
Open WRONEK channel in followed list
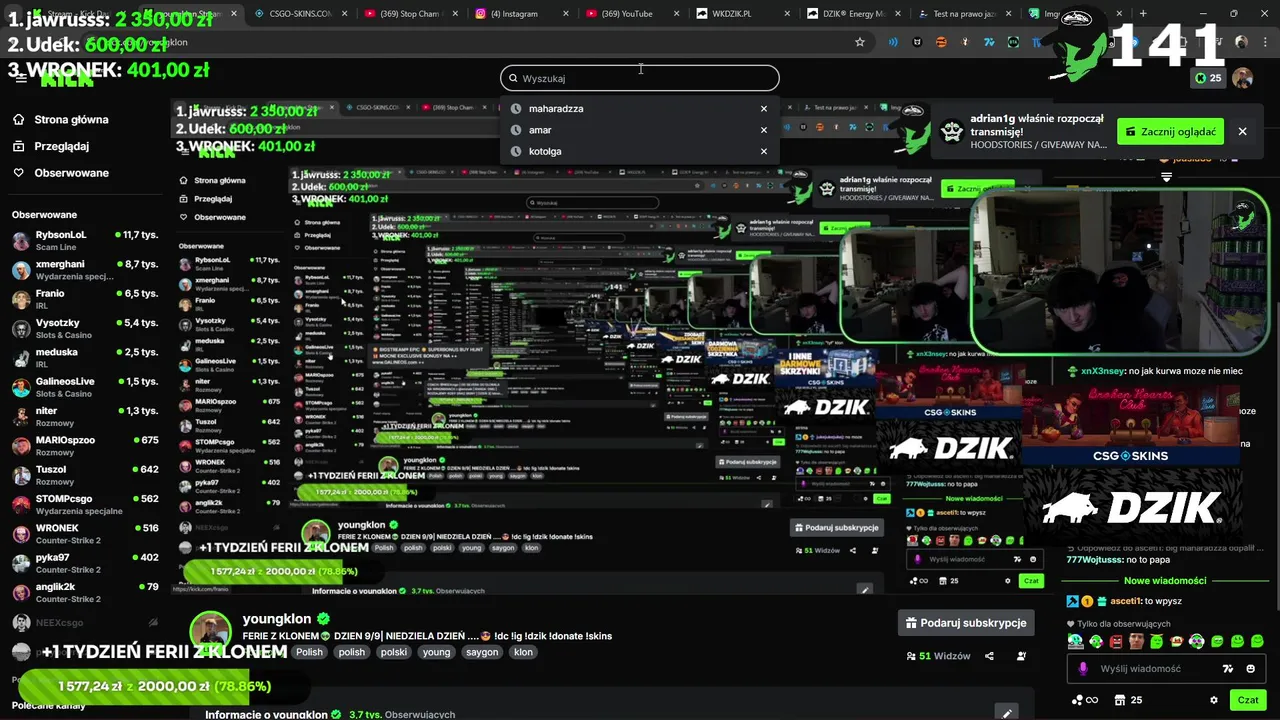point(85,533)
